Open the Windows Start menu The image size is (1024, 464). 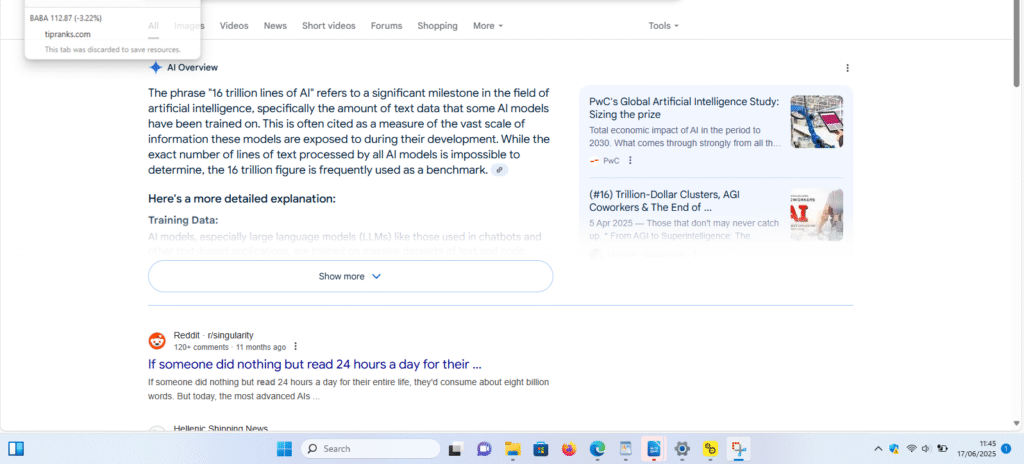(284, 449)
